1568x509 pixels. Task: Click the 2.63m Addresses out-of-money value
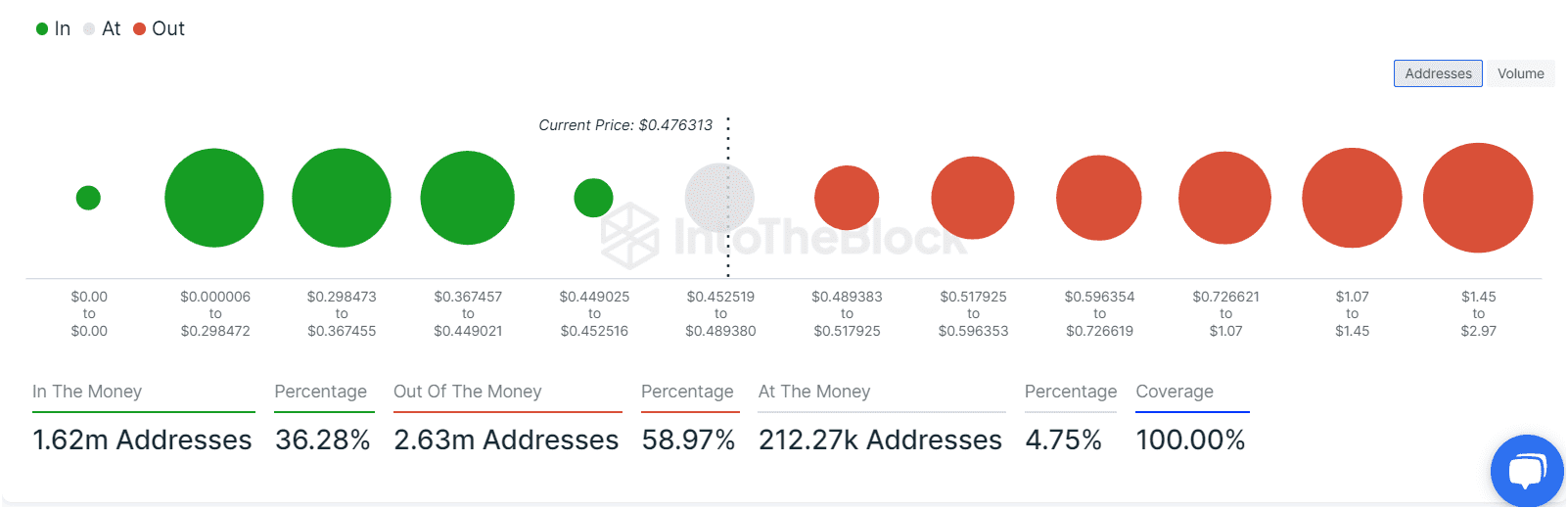click(x=506, y=440)
